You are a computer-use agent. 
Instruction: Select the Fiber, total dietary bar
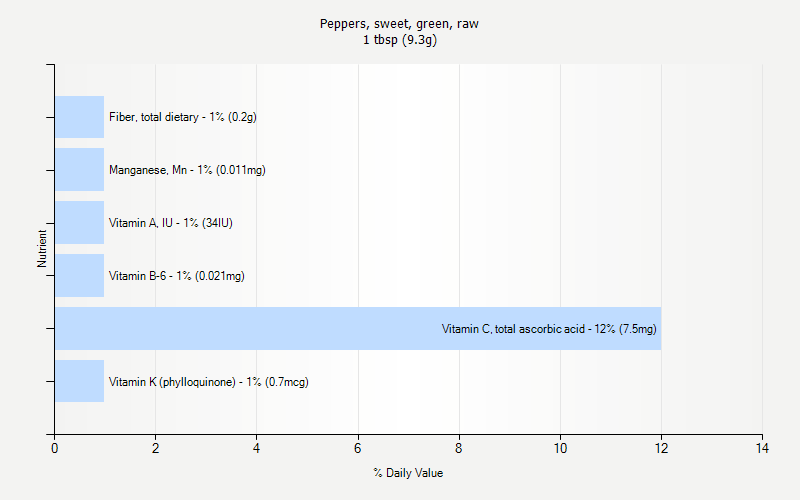point(79,117)
